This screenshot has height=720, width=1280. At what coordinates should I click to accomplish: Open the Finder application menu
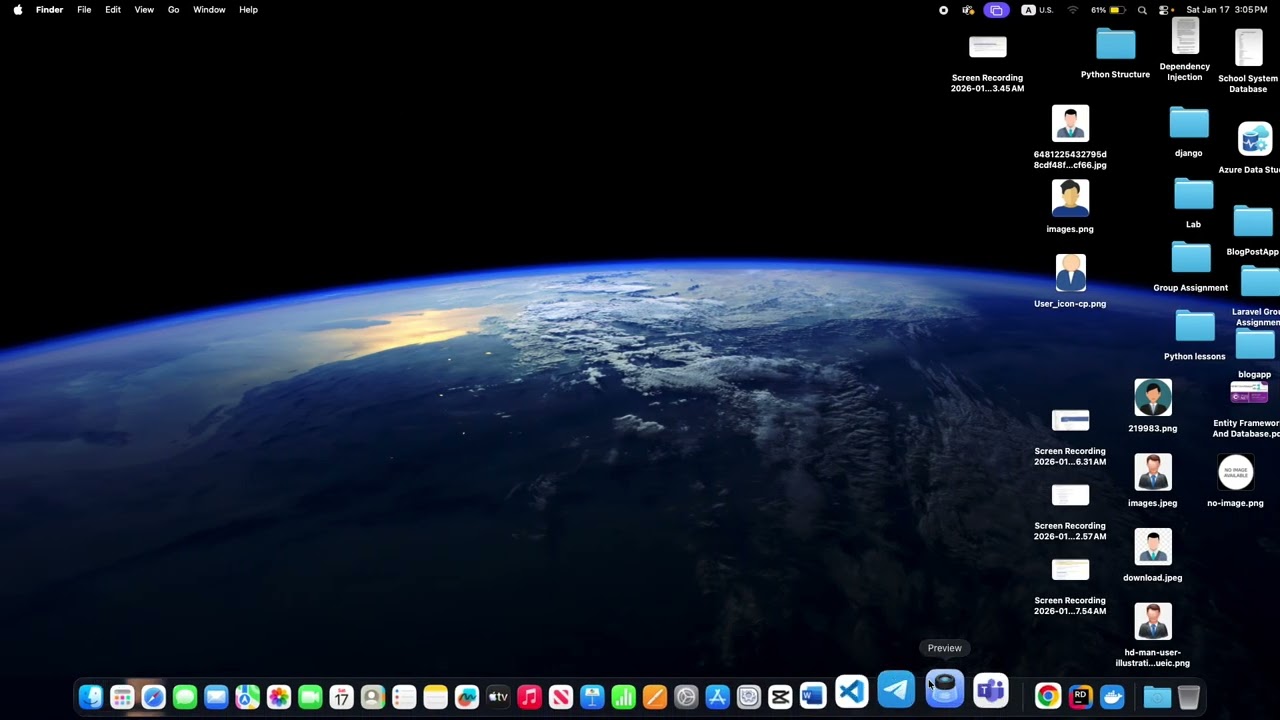click(49, 10)
